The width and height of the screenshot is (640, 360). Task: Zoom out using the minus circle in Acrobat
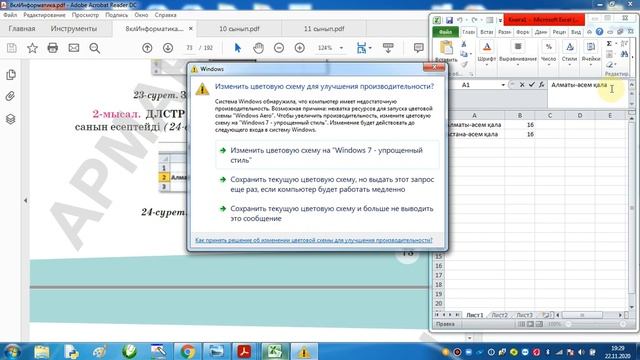pyautogui.click(x=279, y=48)
